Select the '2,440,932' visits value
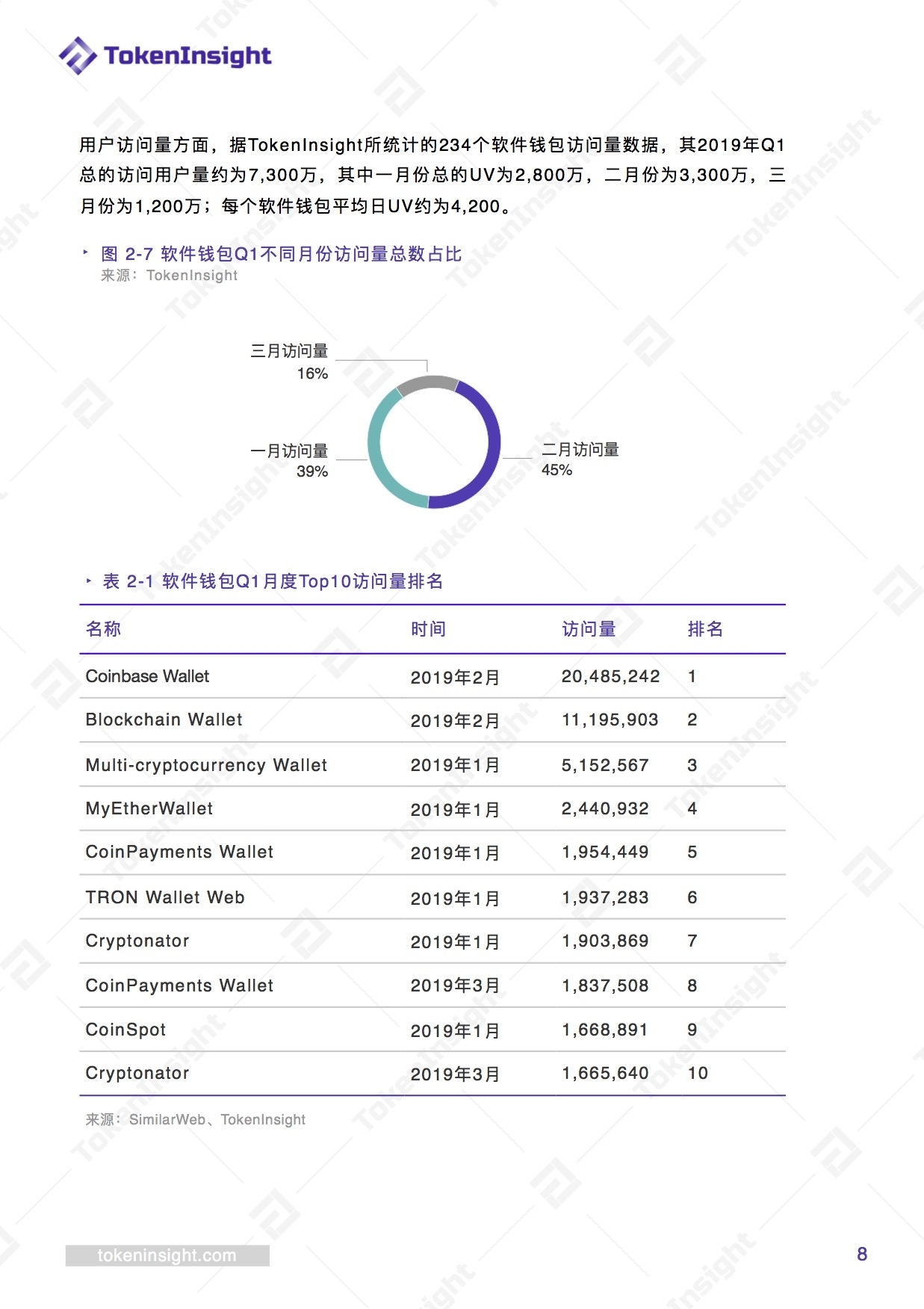This screenshot has height=1309, width=924. [605, 808]
